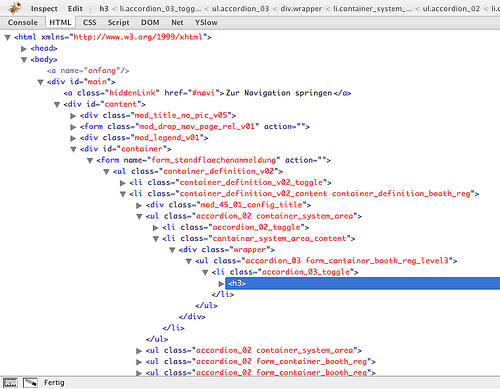The image size is (500, 389).
Task: Collapse div class="wrapper" node
Action: 172,250
